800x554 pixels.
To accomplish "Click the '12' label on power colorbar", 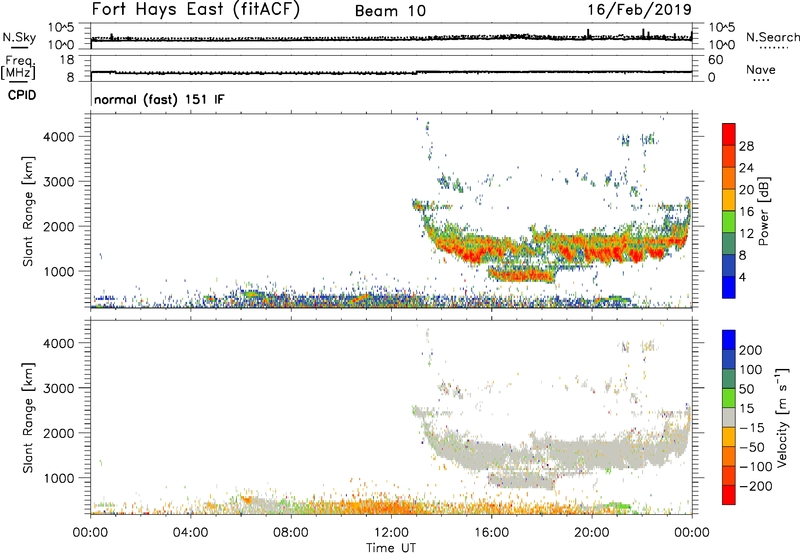I will point(746,234).
